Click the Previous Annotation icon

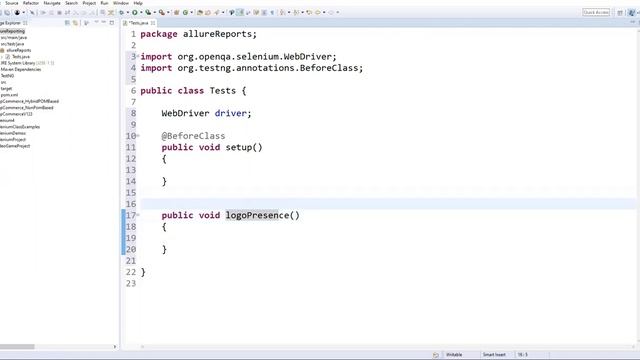[x=297, y=12]
